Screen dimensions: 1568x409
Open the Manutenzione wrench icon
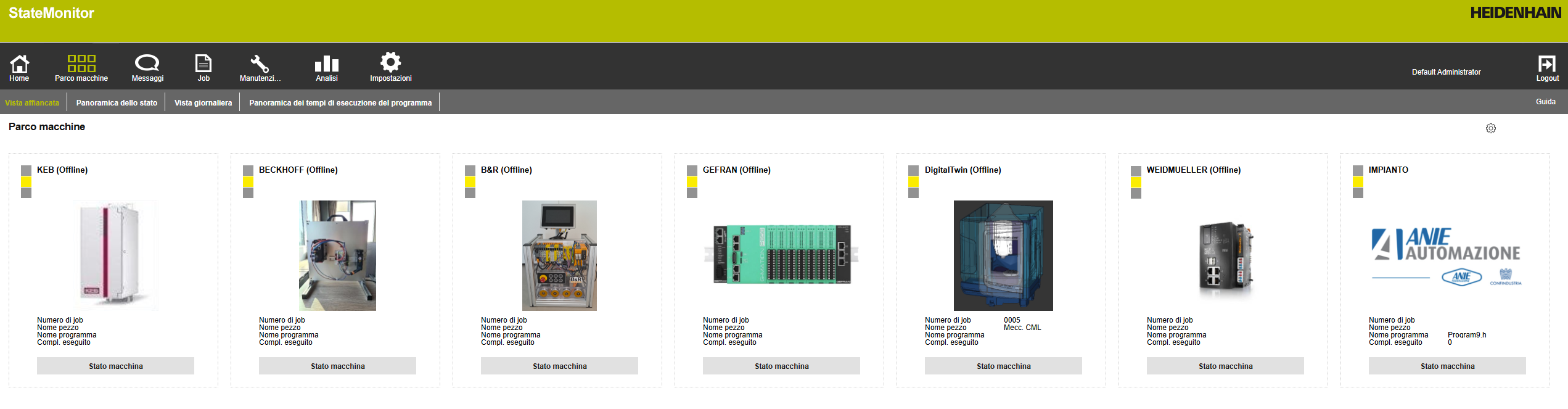(260, 64)
